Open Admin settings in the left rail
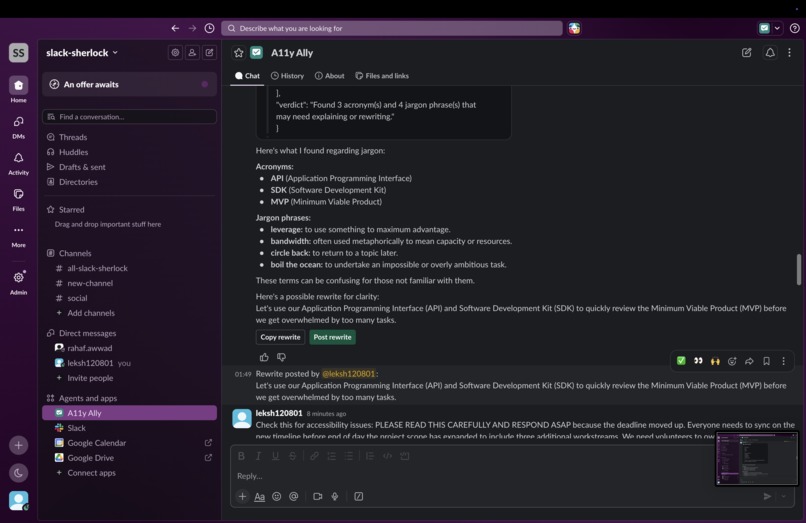Viewport: 806px width, 523px height. [19, 282]
